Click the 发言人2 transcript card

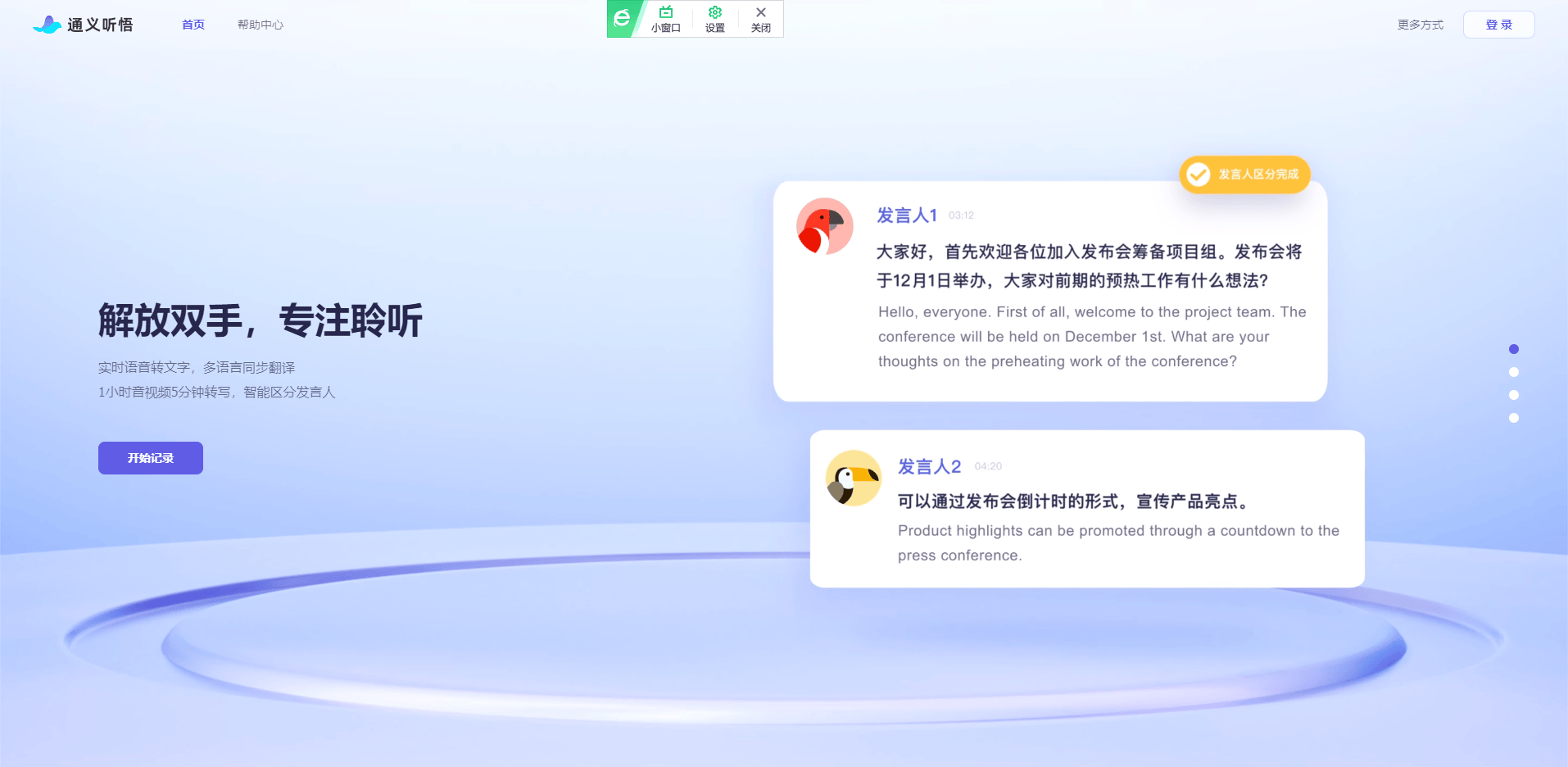(x=1087, y=509)
